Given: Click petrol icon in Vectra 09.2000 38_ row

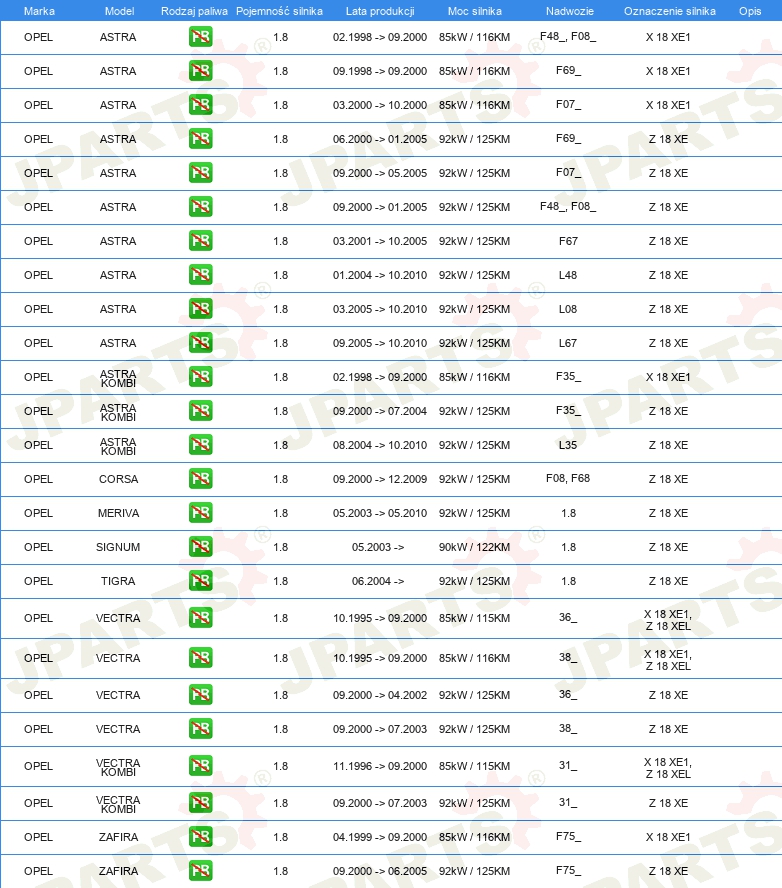Looking at the screenshot, I should 200,728.
